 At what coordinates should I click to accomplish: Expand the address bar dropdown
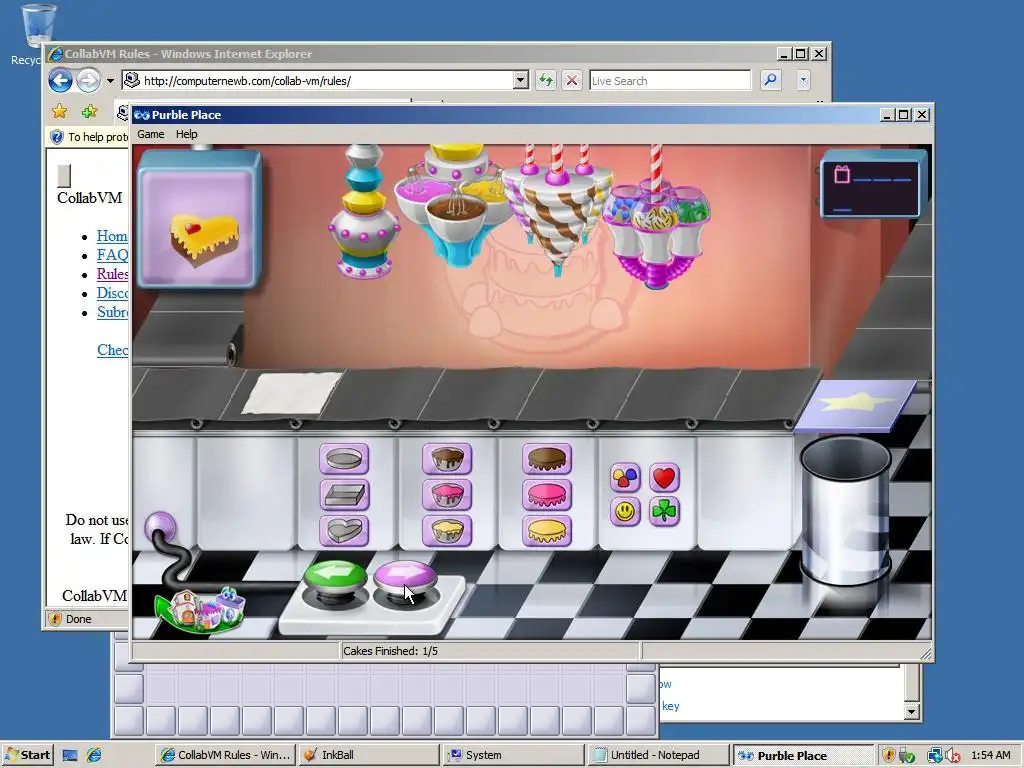point(520,80)
